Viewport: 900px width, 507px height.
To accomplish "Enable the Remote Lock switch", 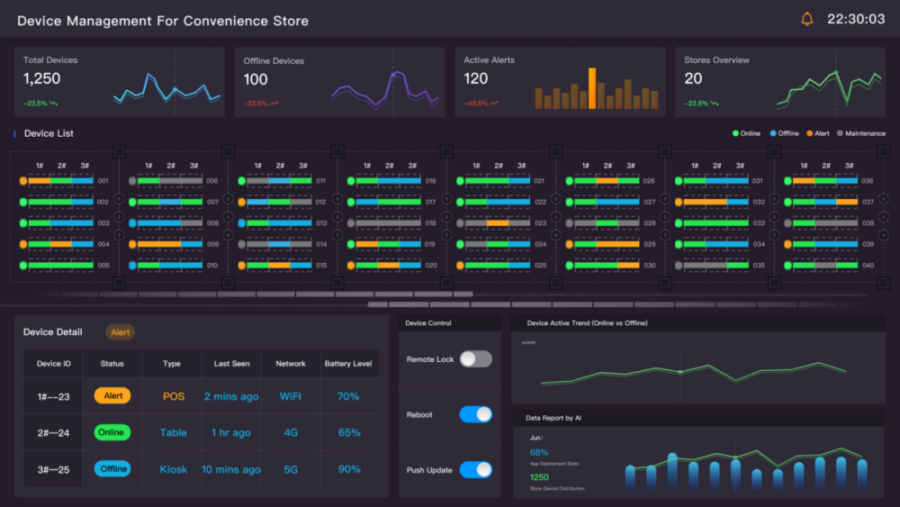I will (475, 359).
